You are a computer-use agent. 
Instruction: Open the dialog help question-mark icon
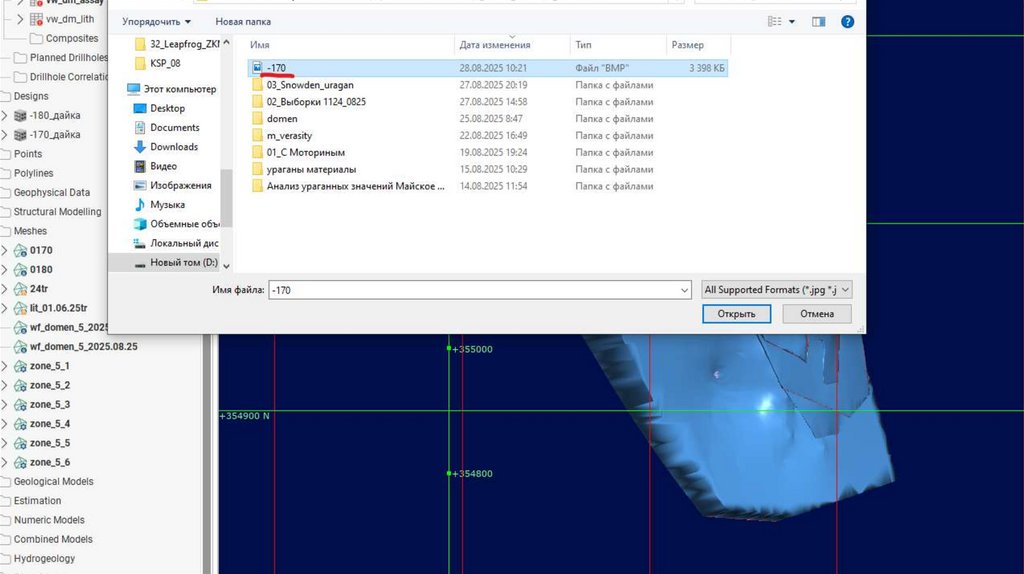(849, 21)
